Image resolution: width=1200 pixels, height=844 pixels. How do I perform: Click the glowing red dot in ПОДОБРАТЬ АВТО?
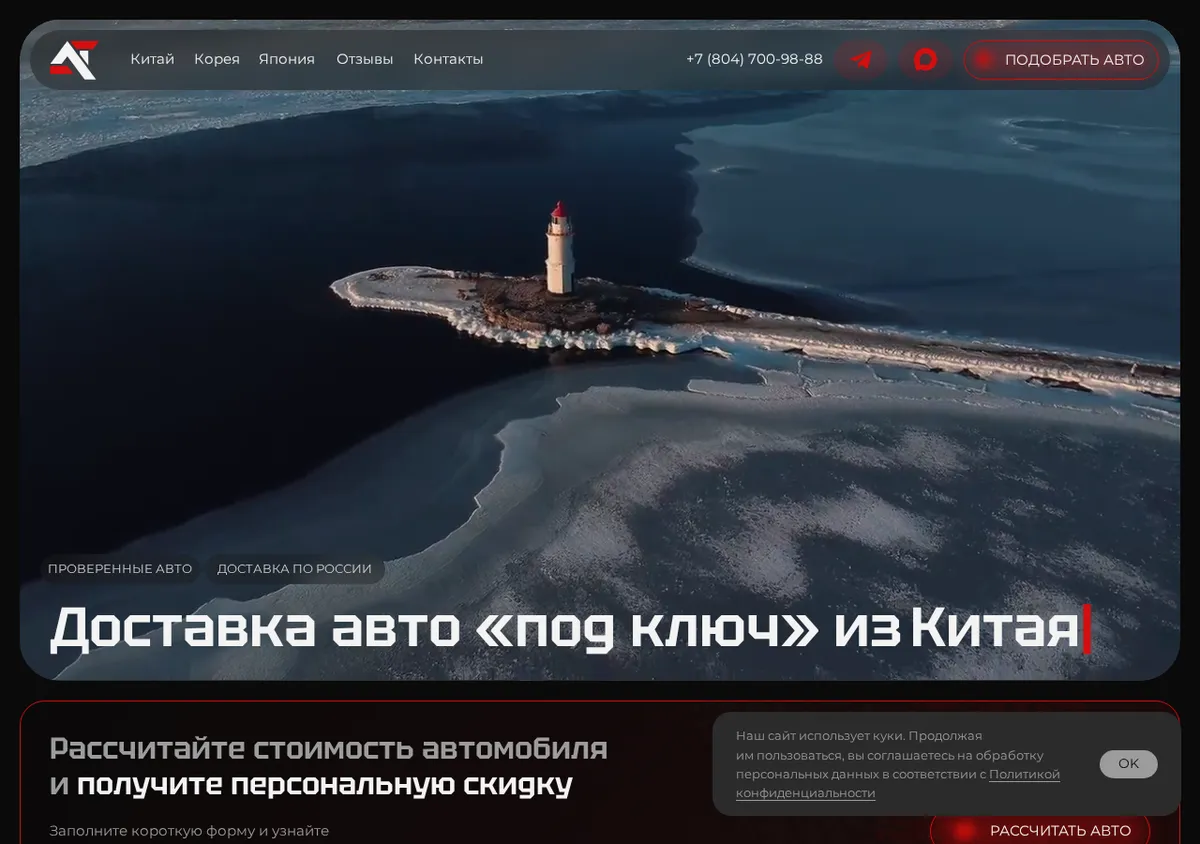click(x=983, y=60)
